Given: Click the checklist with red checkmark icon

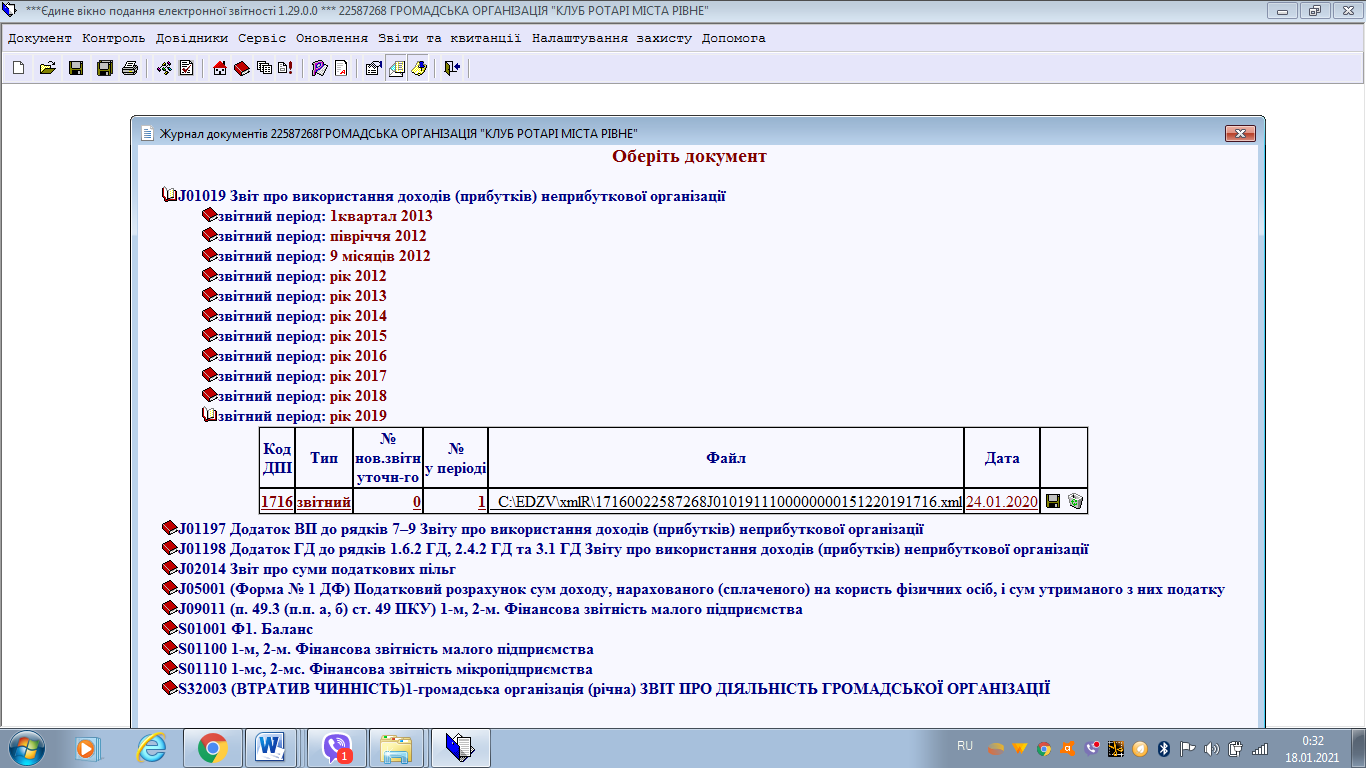Looking at the screenshot, I should (186, 68).
